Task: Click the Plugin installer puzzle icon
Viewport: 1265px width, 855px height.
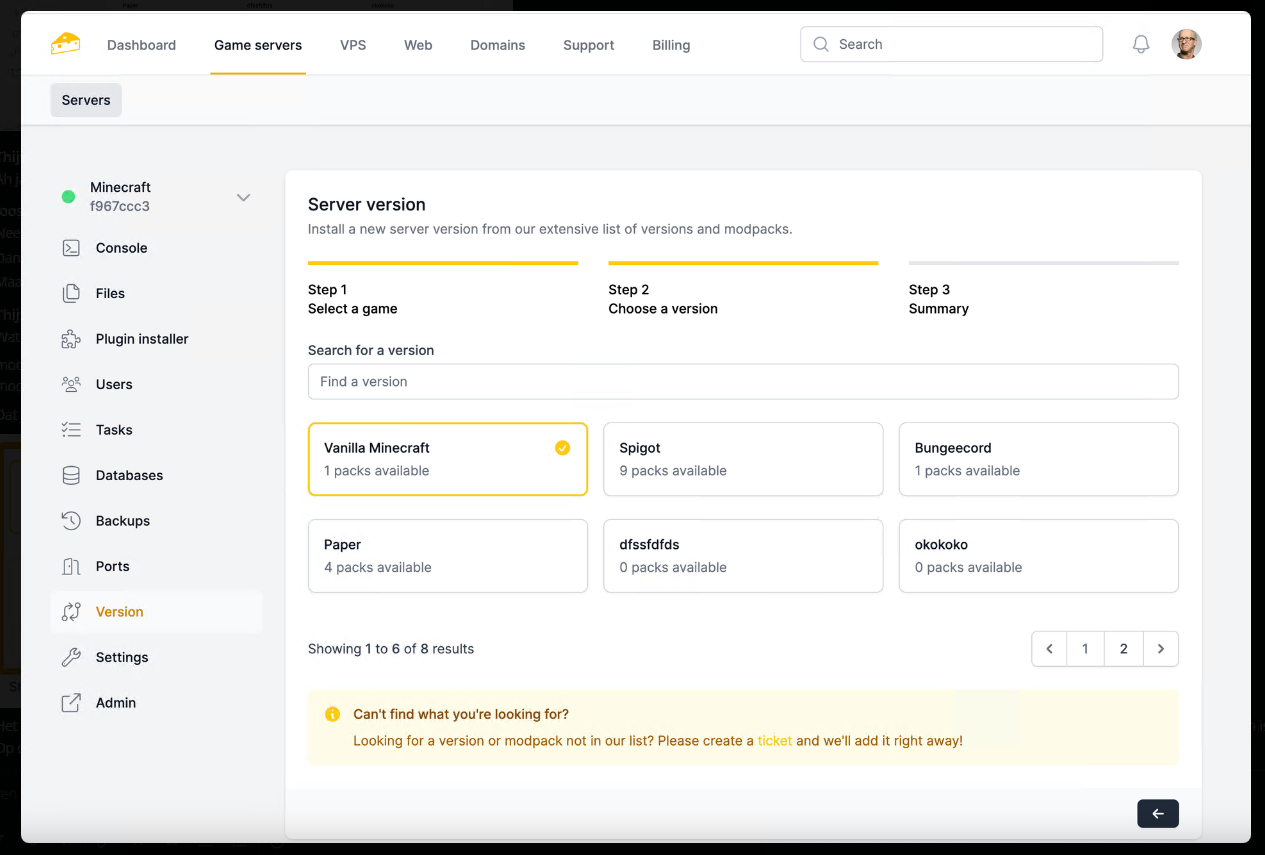Action: 71,339
